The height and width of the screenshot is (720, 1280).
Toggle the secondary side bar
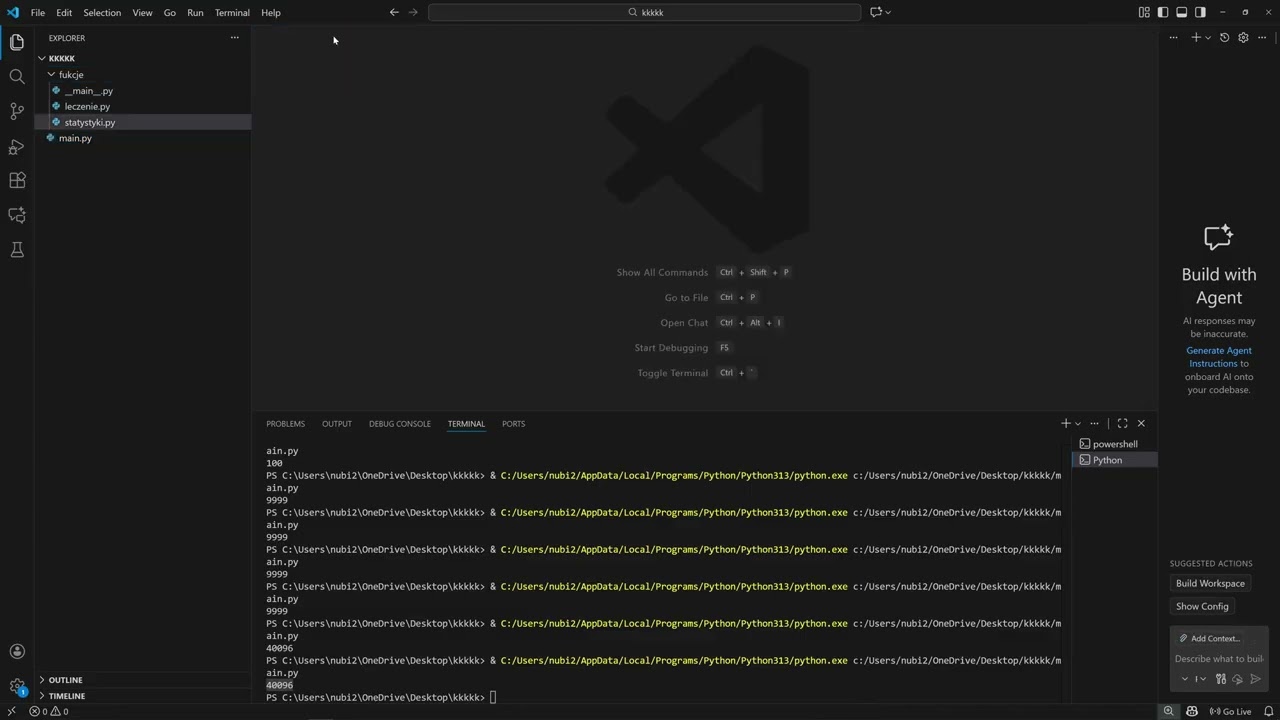pyautogui.click(x=1200, y=12)
